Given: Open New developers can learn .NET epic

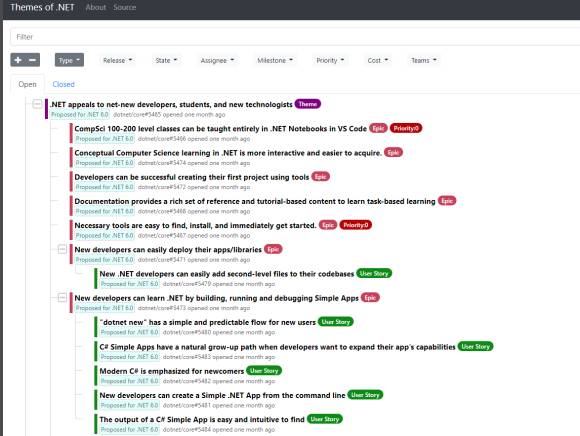Looking at the screenshot, I should 216,298.
